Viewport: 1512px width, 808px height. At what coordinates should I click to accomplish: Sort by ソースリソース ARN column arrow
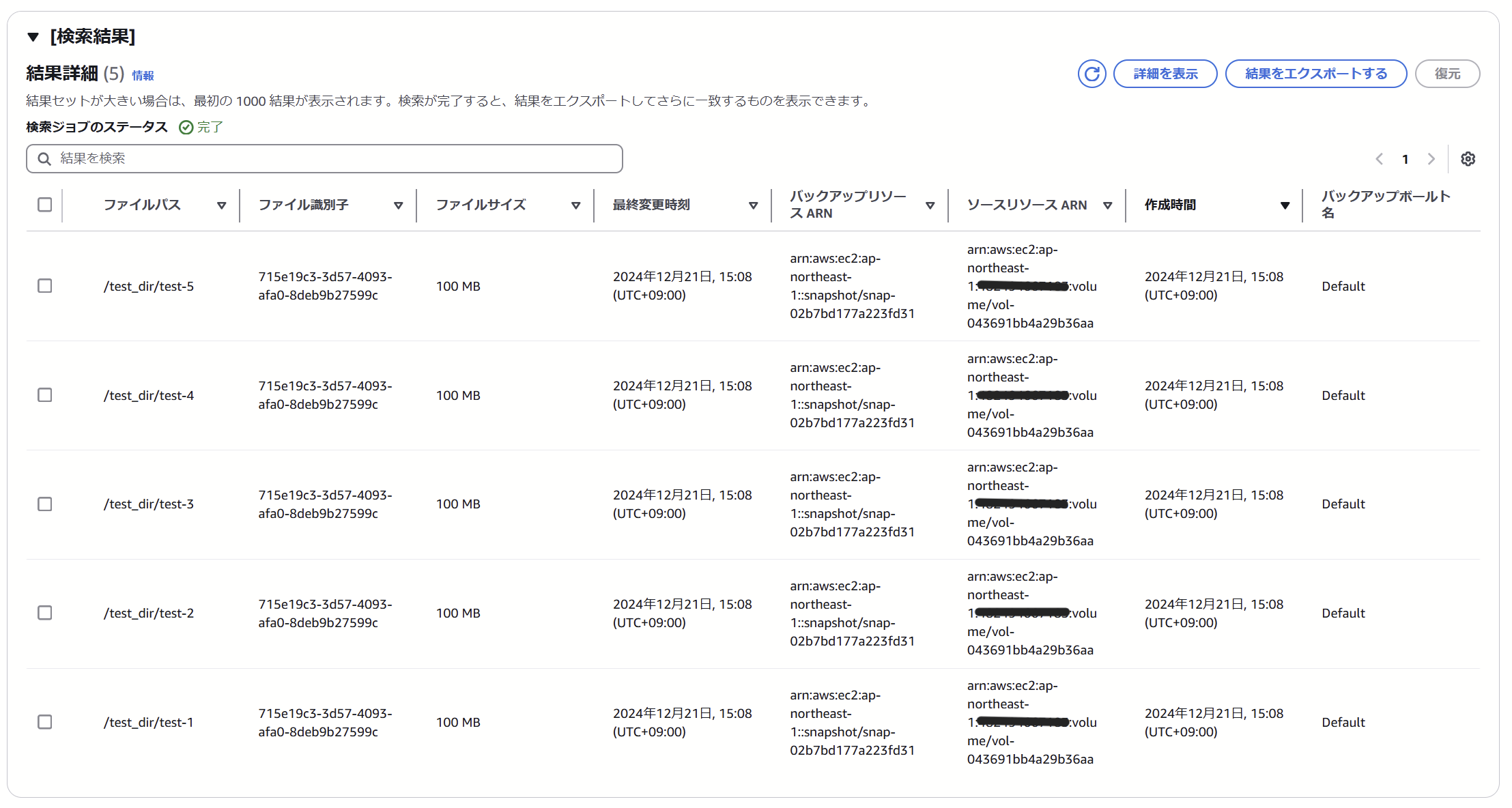coord(1107,205)
